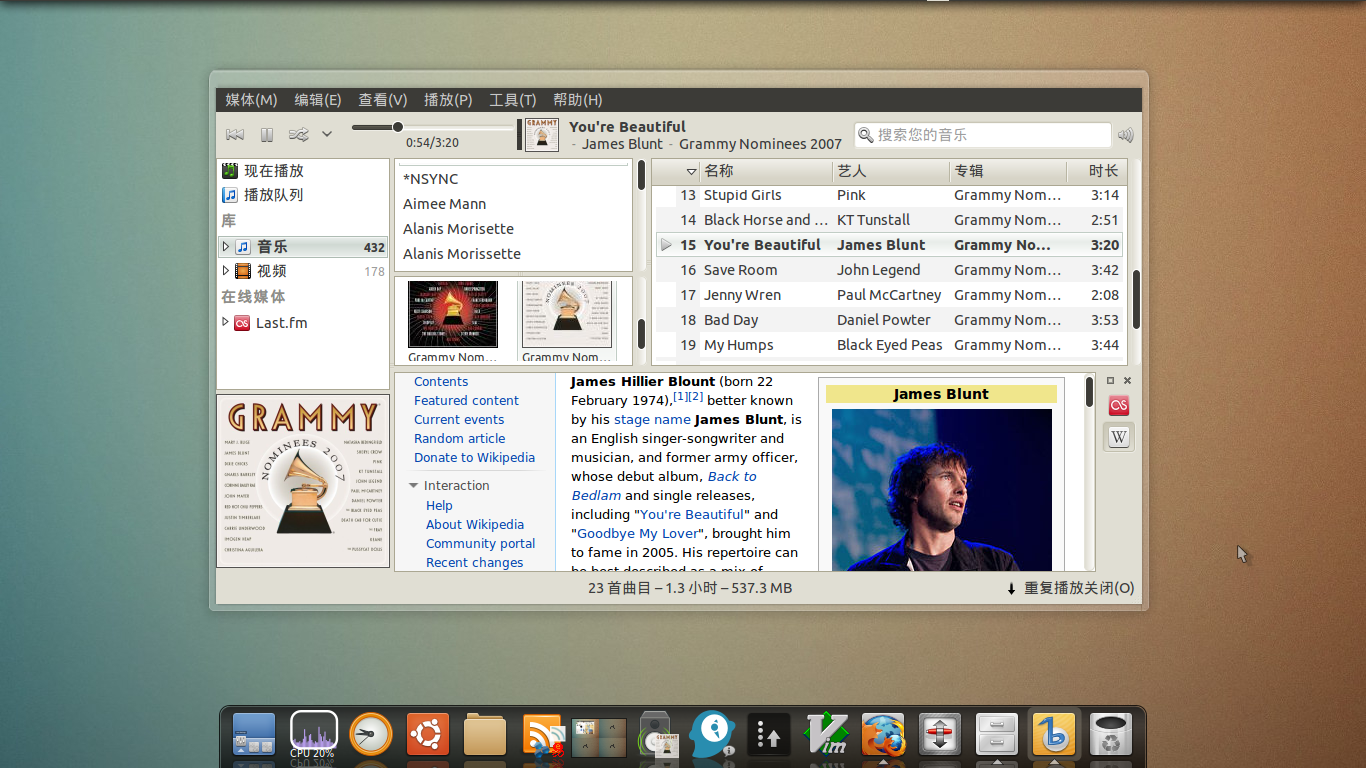This screenshot has width=1366, height=768.
Task: Open the RSS feed reader dock icon
Action: 543,735
